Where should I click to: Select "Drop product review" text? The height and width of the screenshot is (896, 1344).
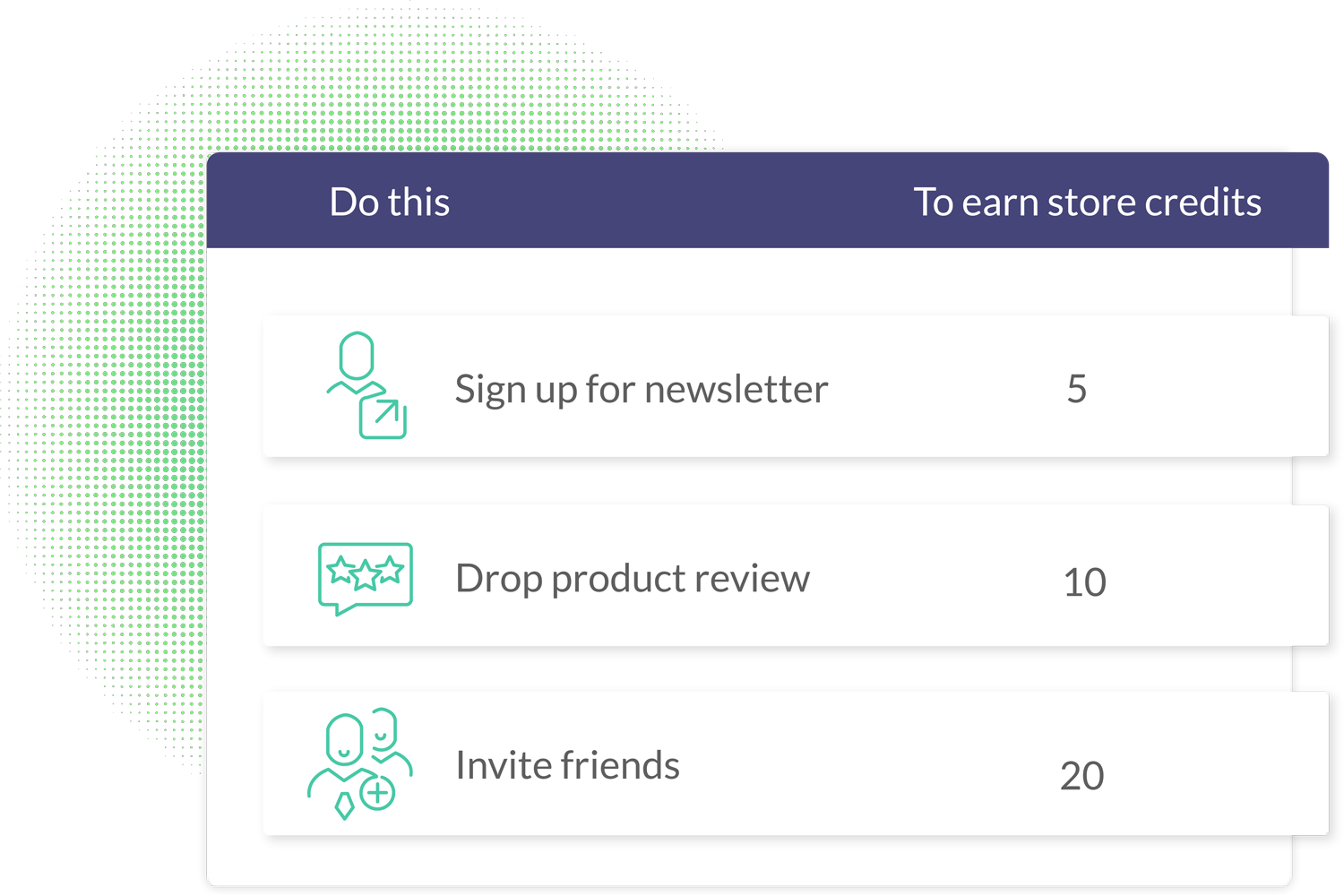[x=632, y=578]
